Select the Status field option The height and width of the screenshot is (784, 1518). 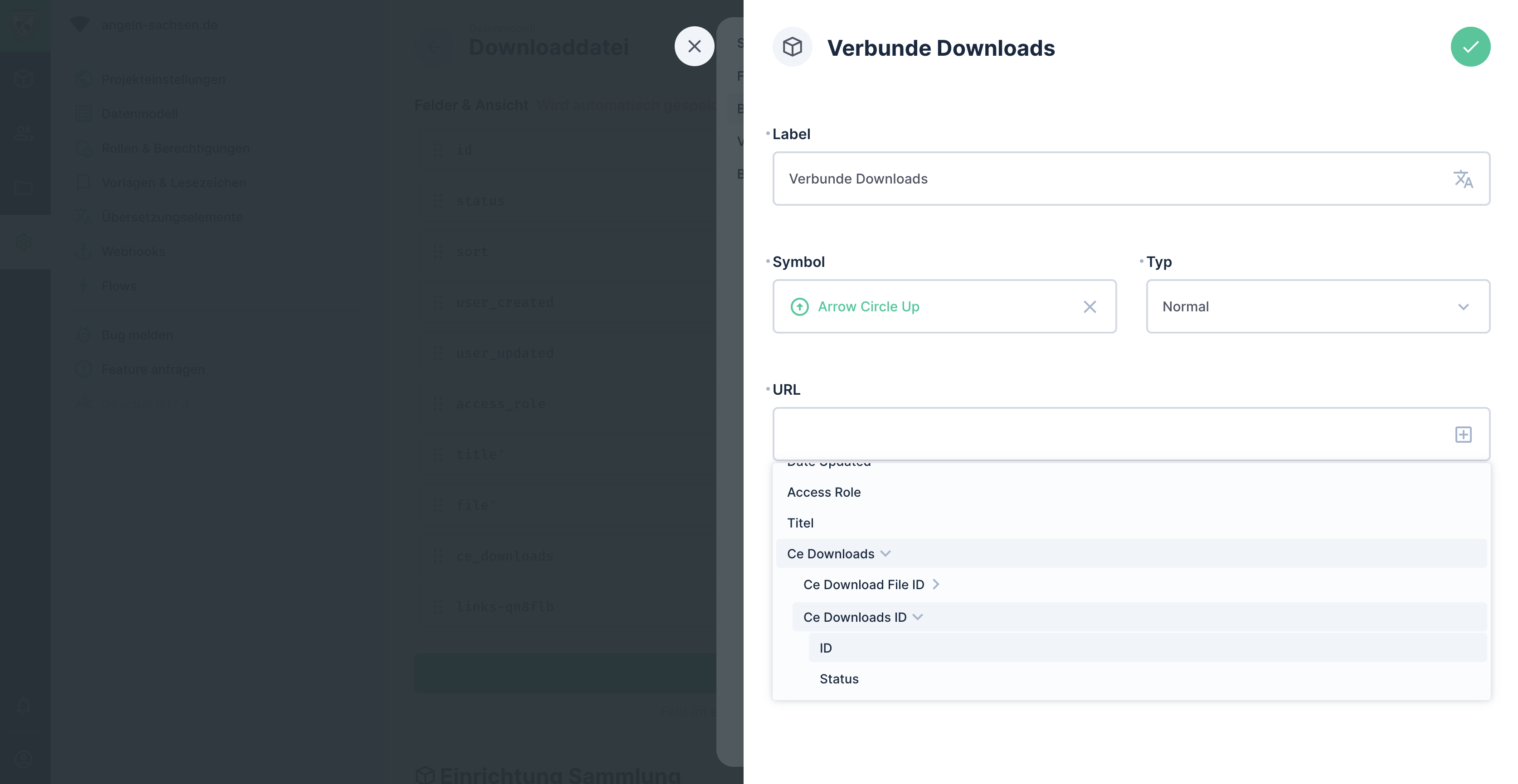coord(838,678)
